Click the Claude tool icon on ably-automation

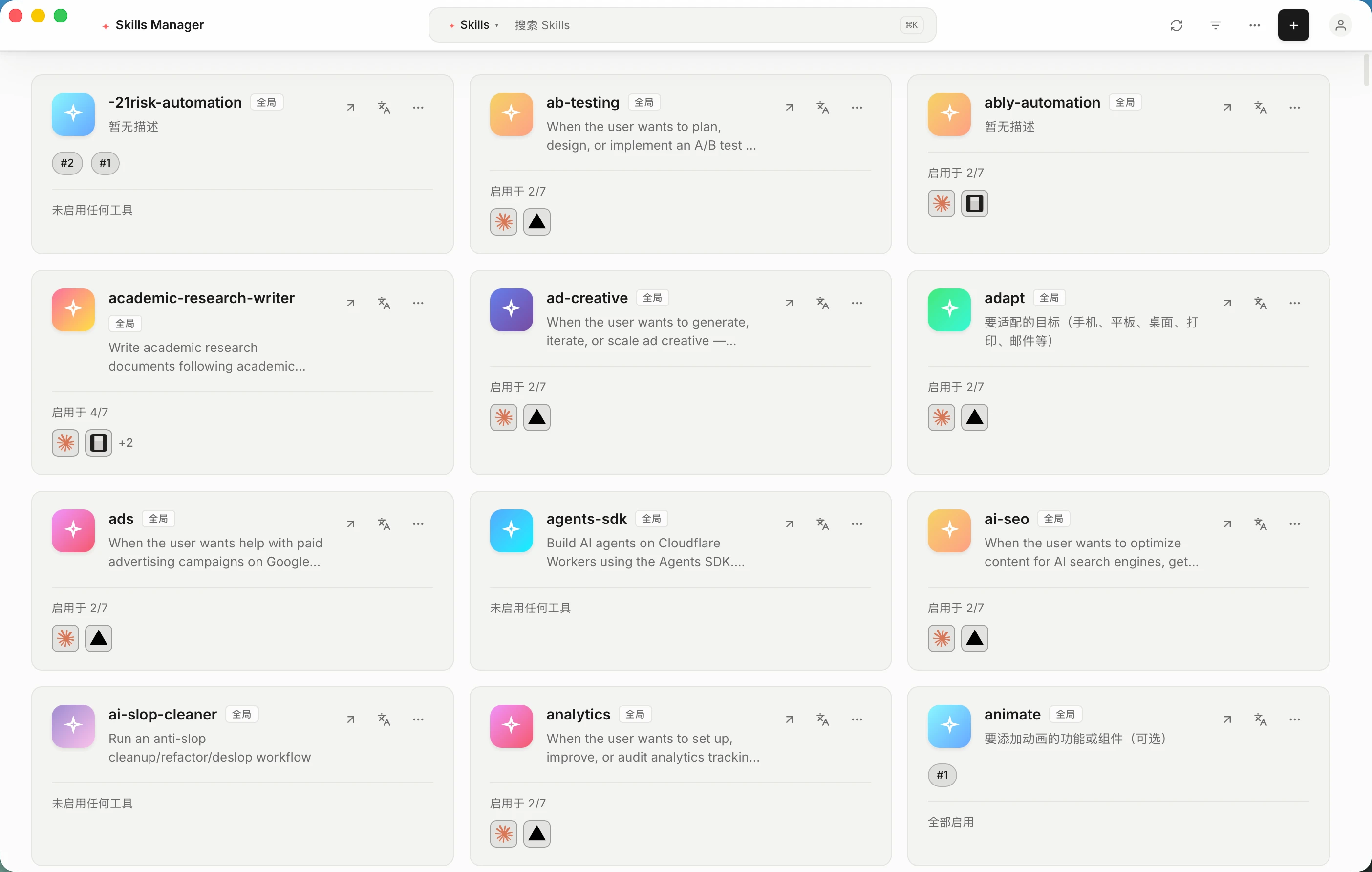941,203
